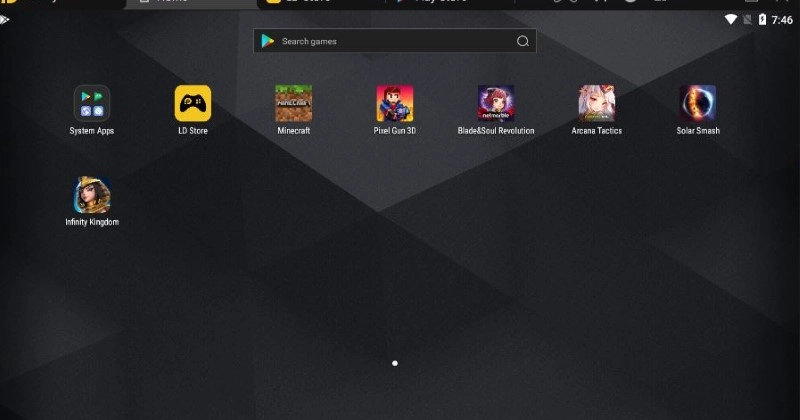Click the Arcana Tactics label text
Viewport: 800px width, 420px height.
[x=596, y=131]
